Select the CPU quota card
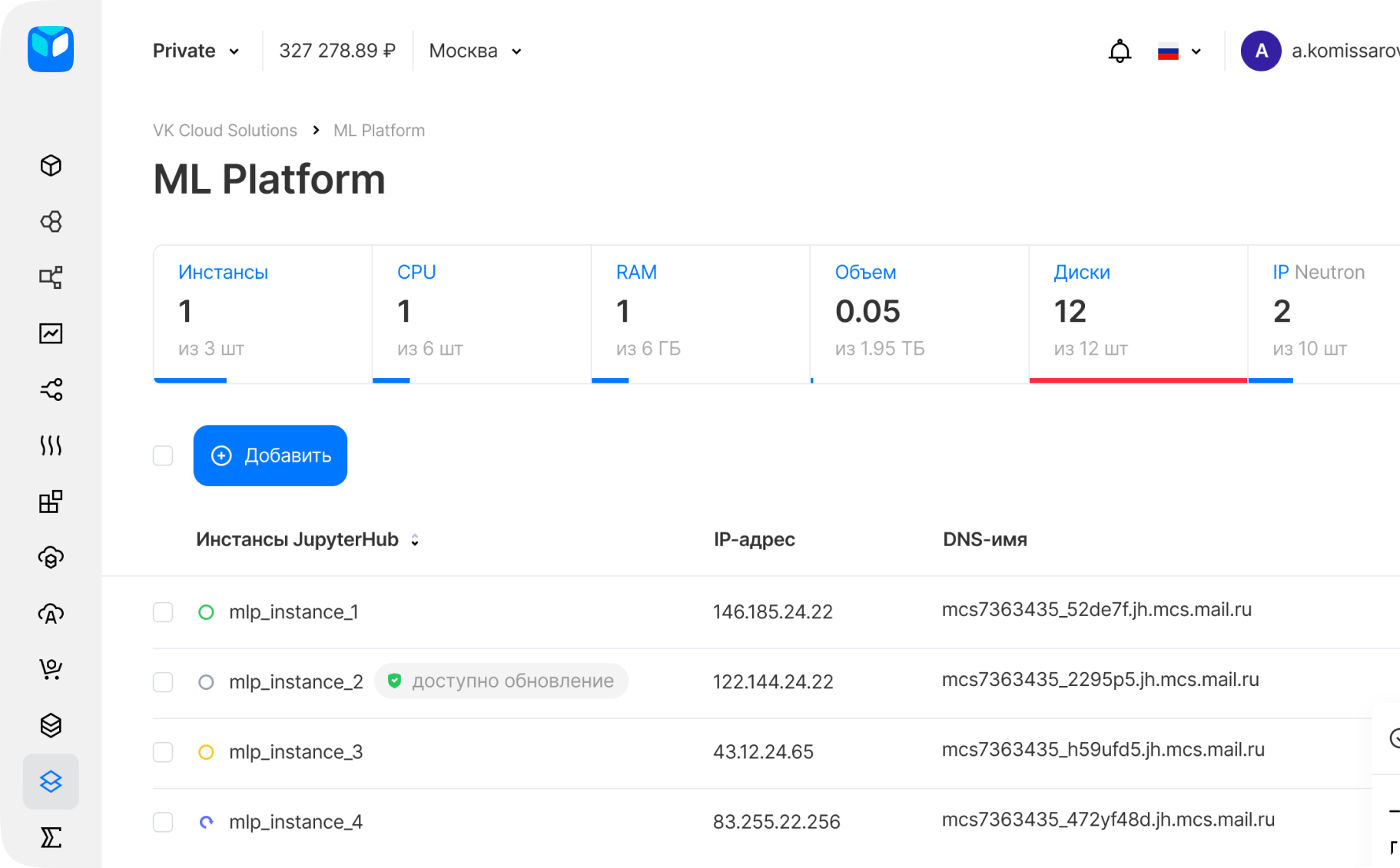The height and width of the screenshot is (868, 1400). (482, 313)
